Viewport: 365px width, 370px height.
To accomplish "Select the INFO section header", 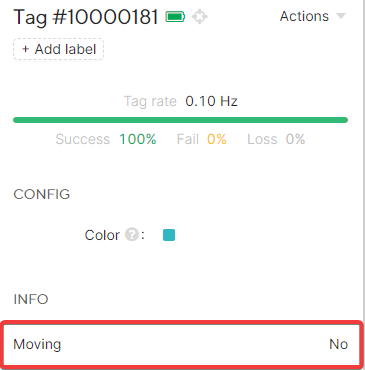I will click(x=31, y=299).
